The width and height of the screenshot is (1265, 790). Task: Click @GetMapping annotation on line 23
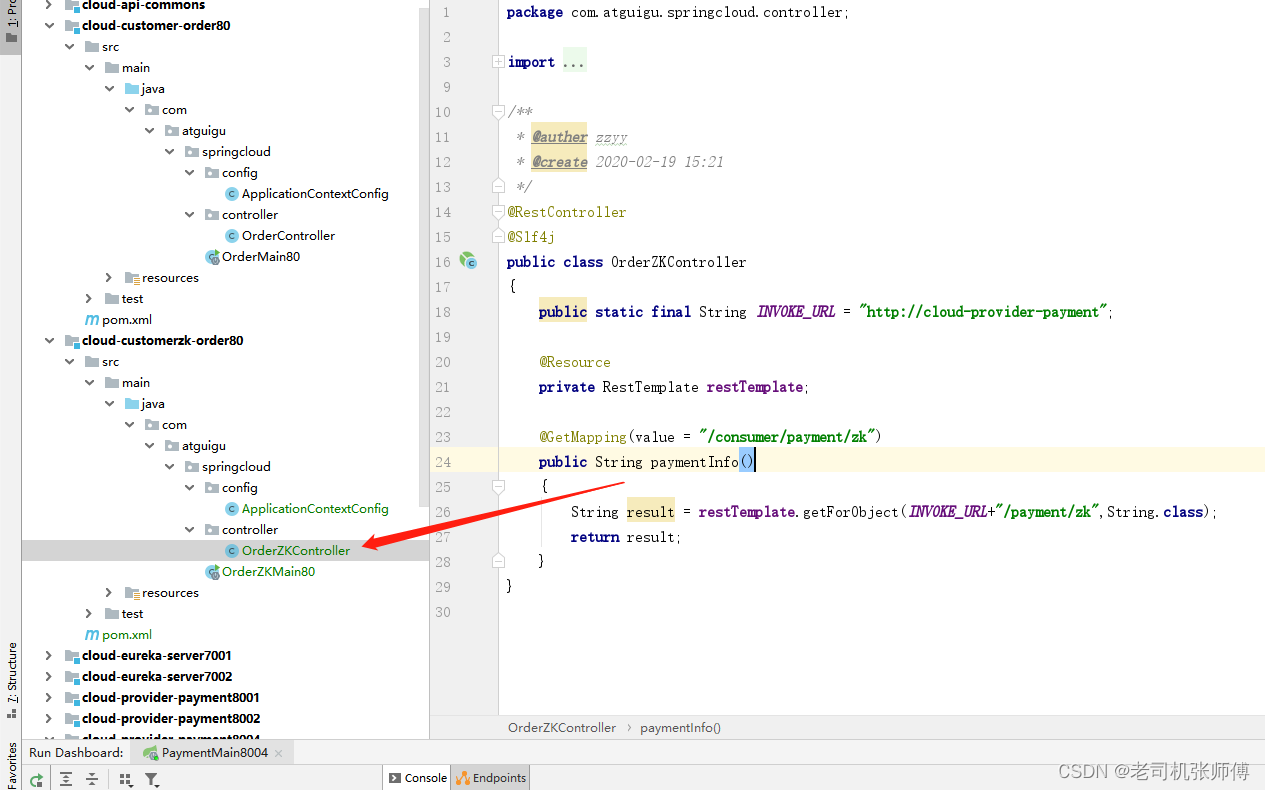tap(583, 437)
